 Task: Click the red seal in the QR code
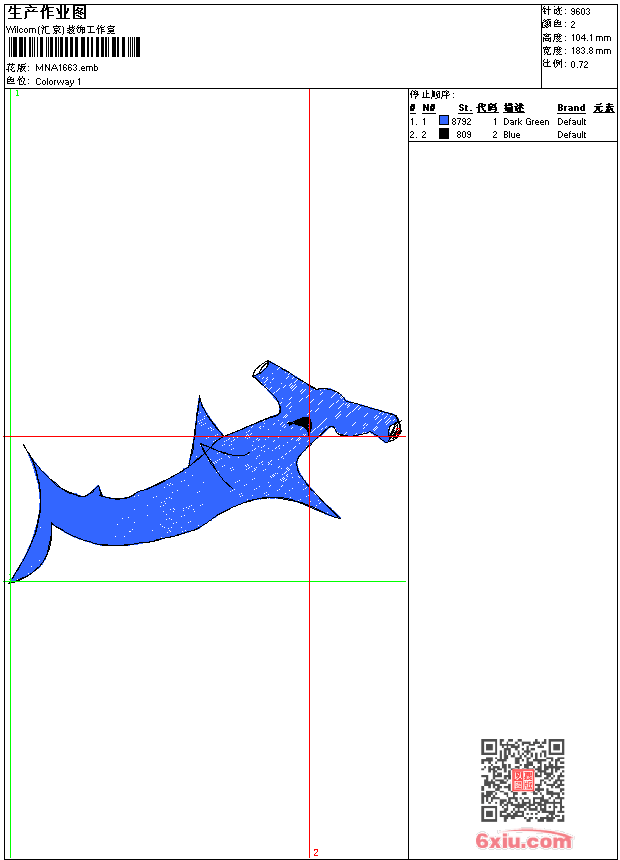522,781
